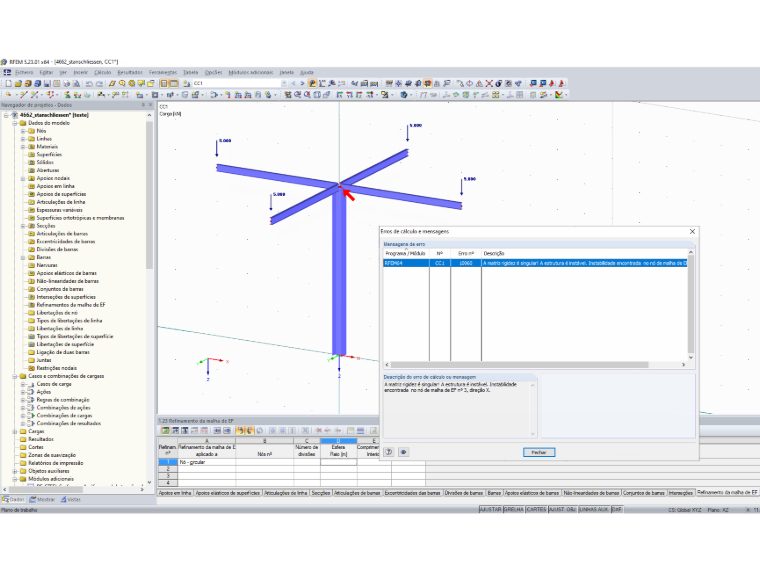Click the Save diskette icon in toolbar
This screenshot has height=570, width=760.
click(x=47, y=83)
